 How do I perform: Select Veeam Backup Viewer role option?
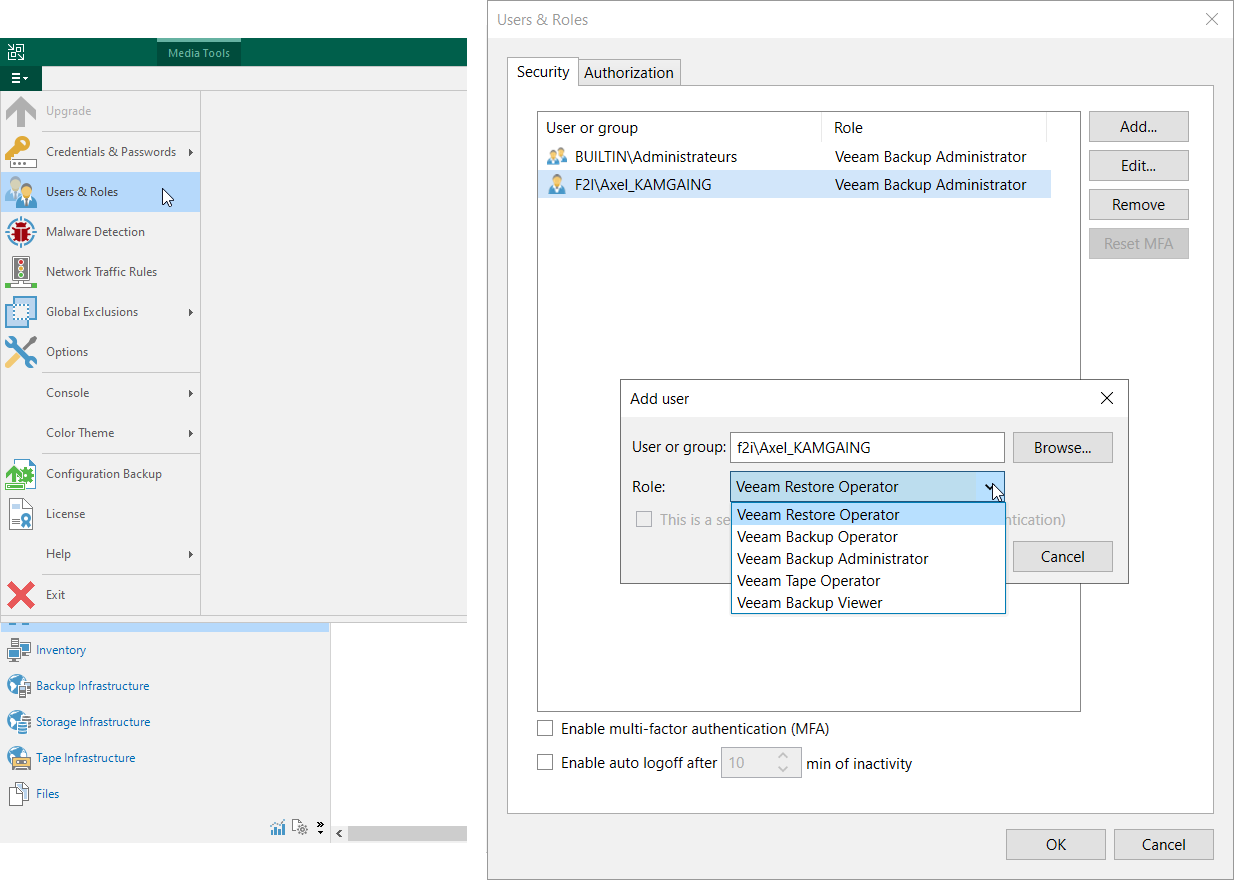click(x=868, y=603)
